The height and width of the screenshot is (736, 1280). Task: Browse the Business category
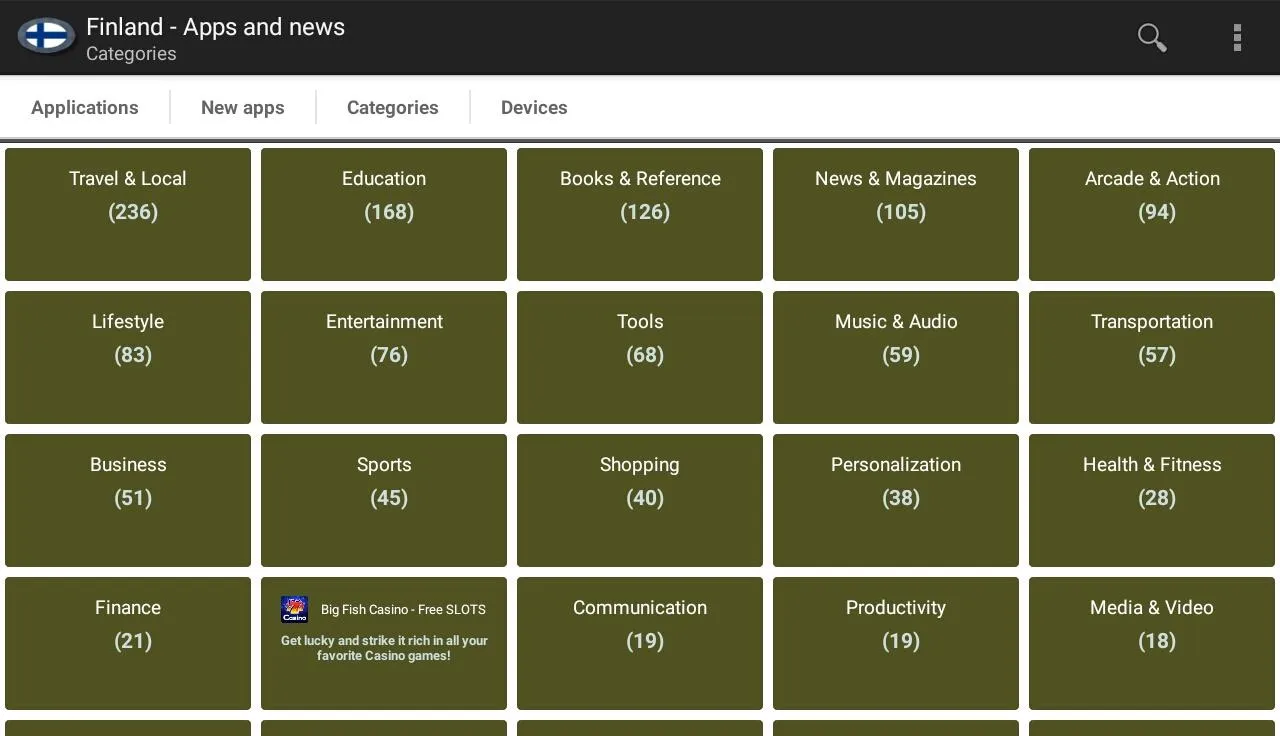pos(128,500)
